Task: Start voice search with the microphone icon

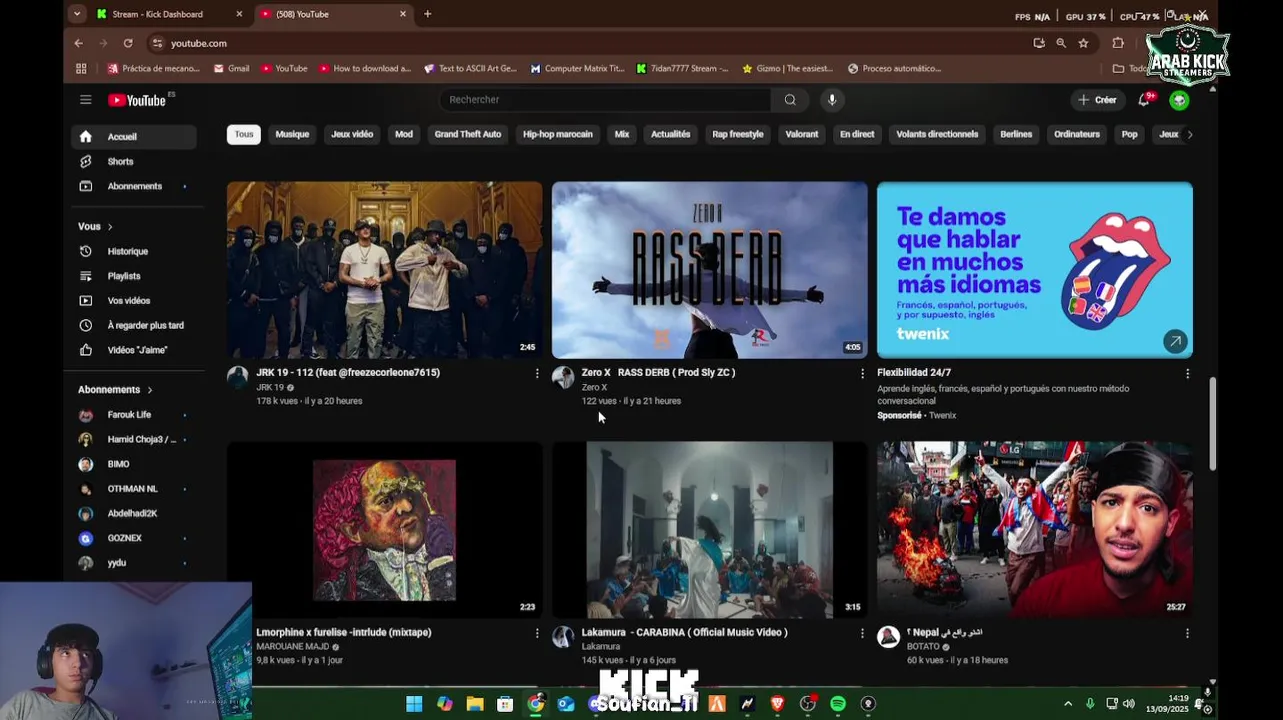Action: point(832,100)
